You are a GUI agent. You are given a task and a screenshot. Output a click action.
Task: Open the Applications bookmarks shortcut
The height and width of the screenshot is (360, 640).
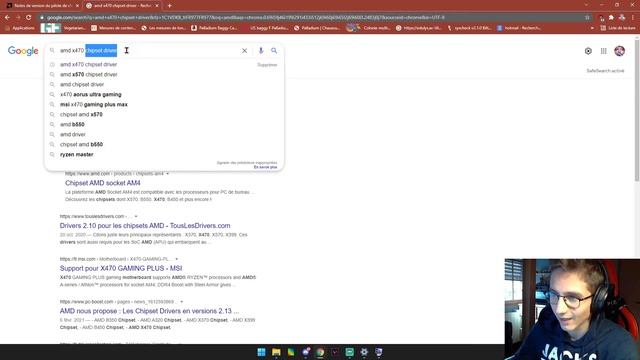click(x=20, y=28)
